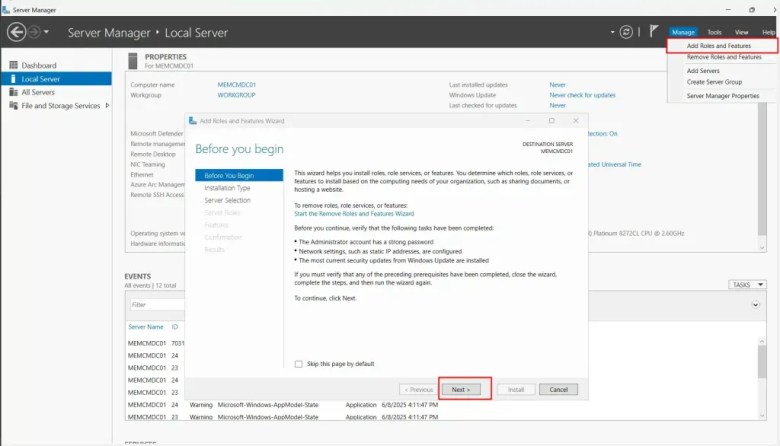This screenshot has height=446, width=780.
Task: Select Server Selection wizard step
Action: pyautogui.click(x=227, y=200)
